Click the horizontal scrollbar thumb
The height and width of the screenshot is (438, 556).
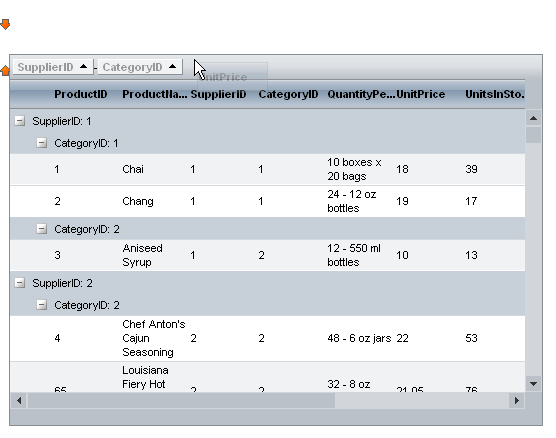click(x=181, y=400)
